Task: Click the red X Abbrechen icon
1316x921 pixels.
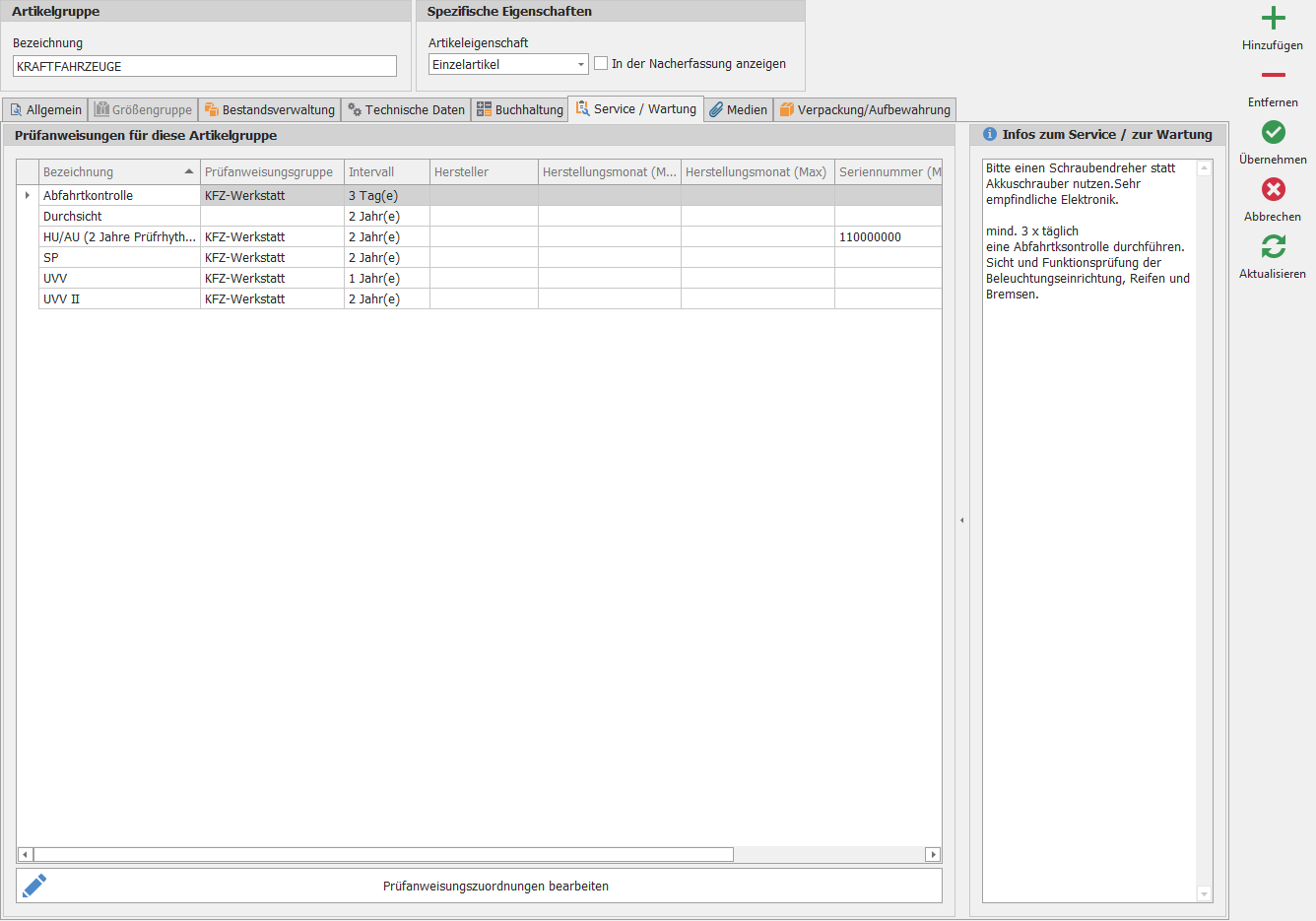Action: point(1273,189)
